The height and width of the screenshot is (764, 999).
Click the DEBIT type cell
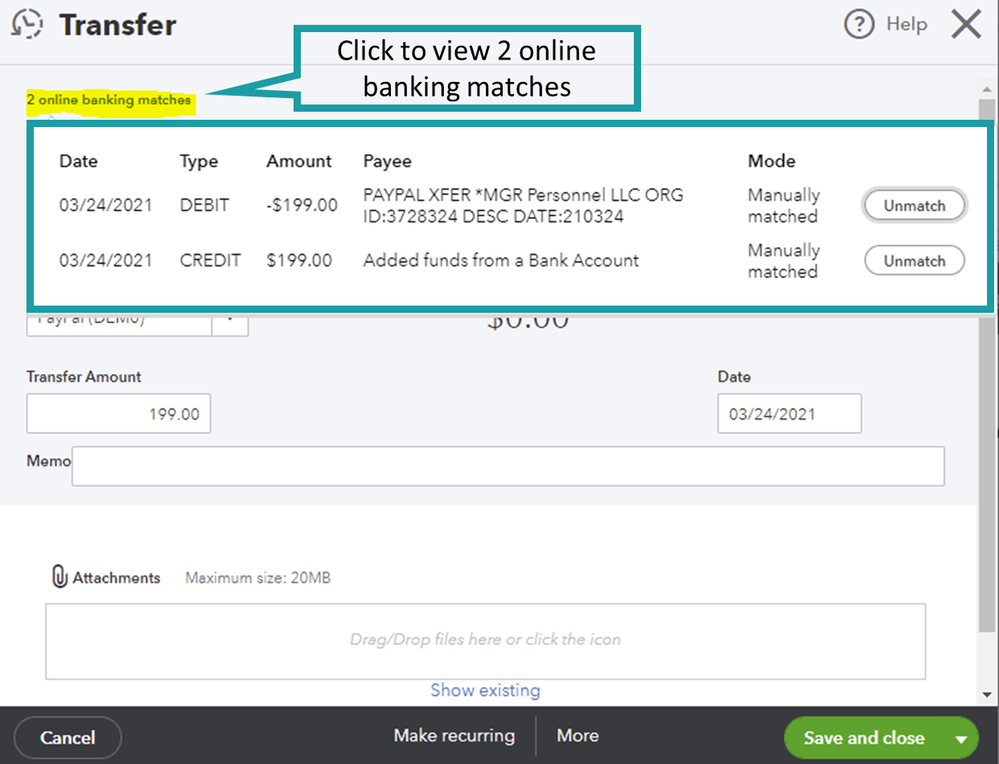[204, 205]
